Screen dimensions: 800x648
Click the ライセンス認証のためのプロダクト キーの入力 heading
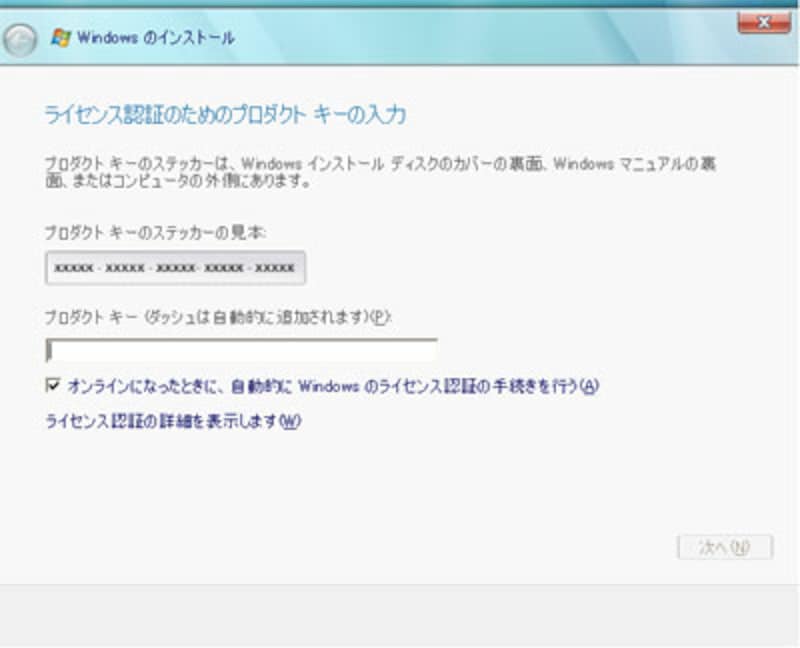click(x=225, y=114)
